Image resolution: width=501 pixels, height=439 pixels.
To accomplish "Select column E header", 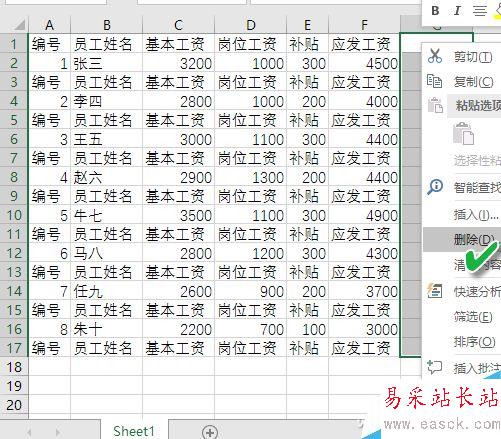I will click(307, 25).
